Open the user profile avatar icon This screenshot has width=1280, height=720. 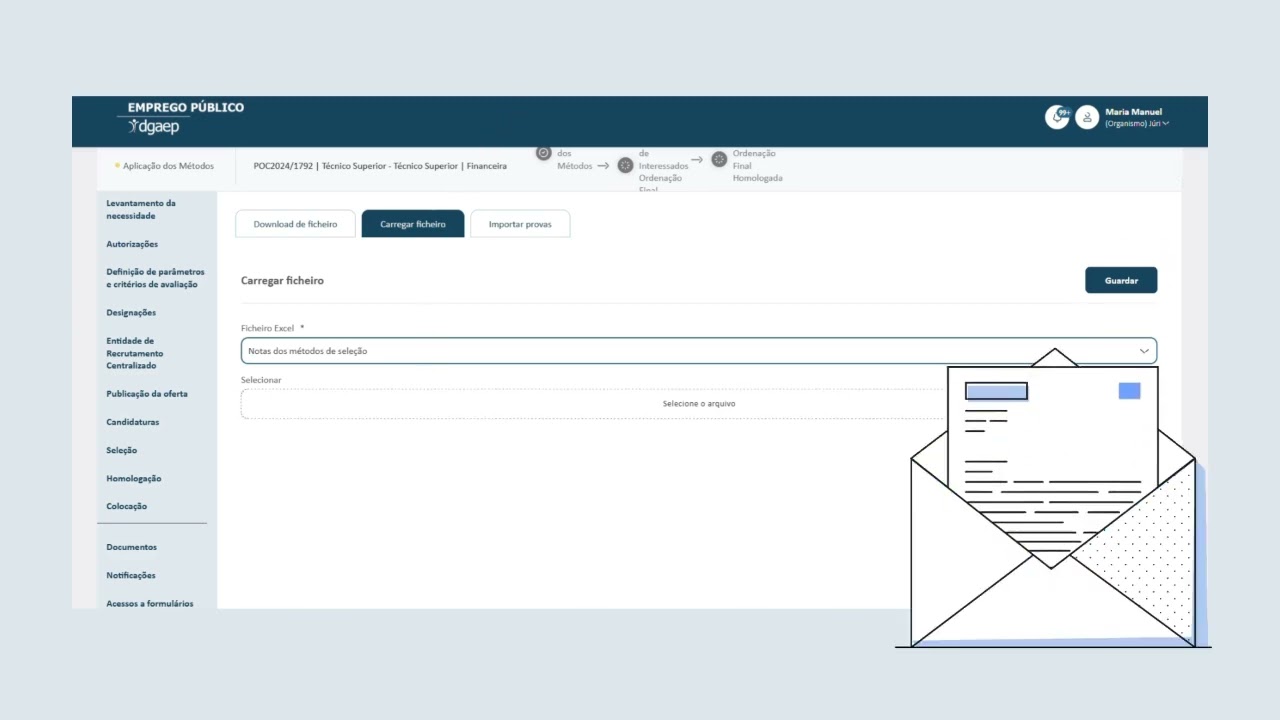click(x=1087, y=117)
